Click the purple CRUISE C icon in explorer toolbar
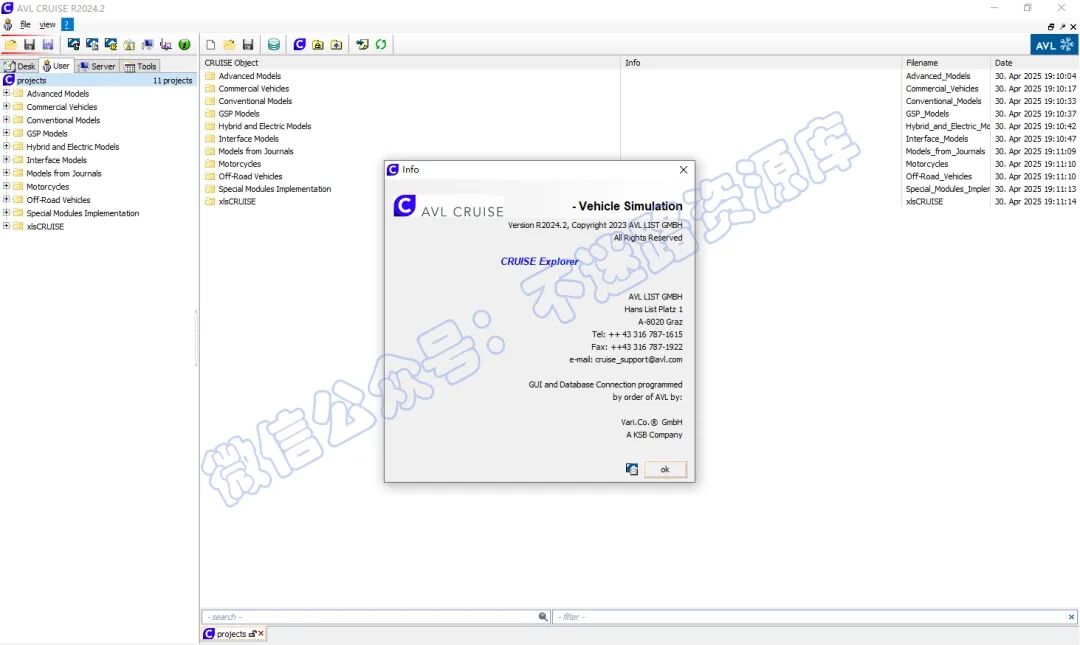Screen dimensions: 1080x645 (x=299, y=44)
